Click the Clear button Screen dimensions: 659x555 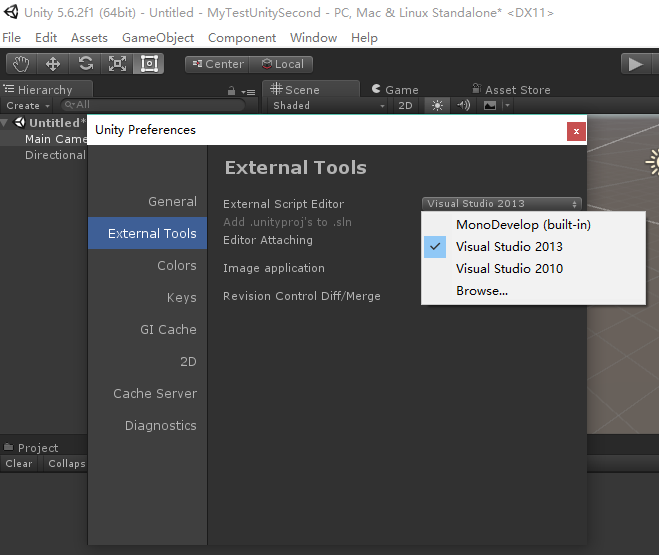click(19, 463)
